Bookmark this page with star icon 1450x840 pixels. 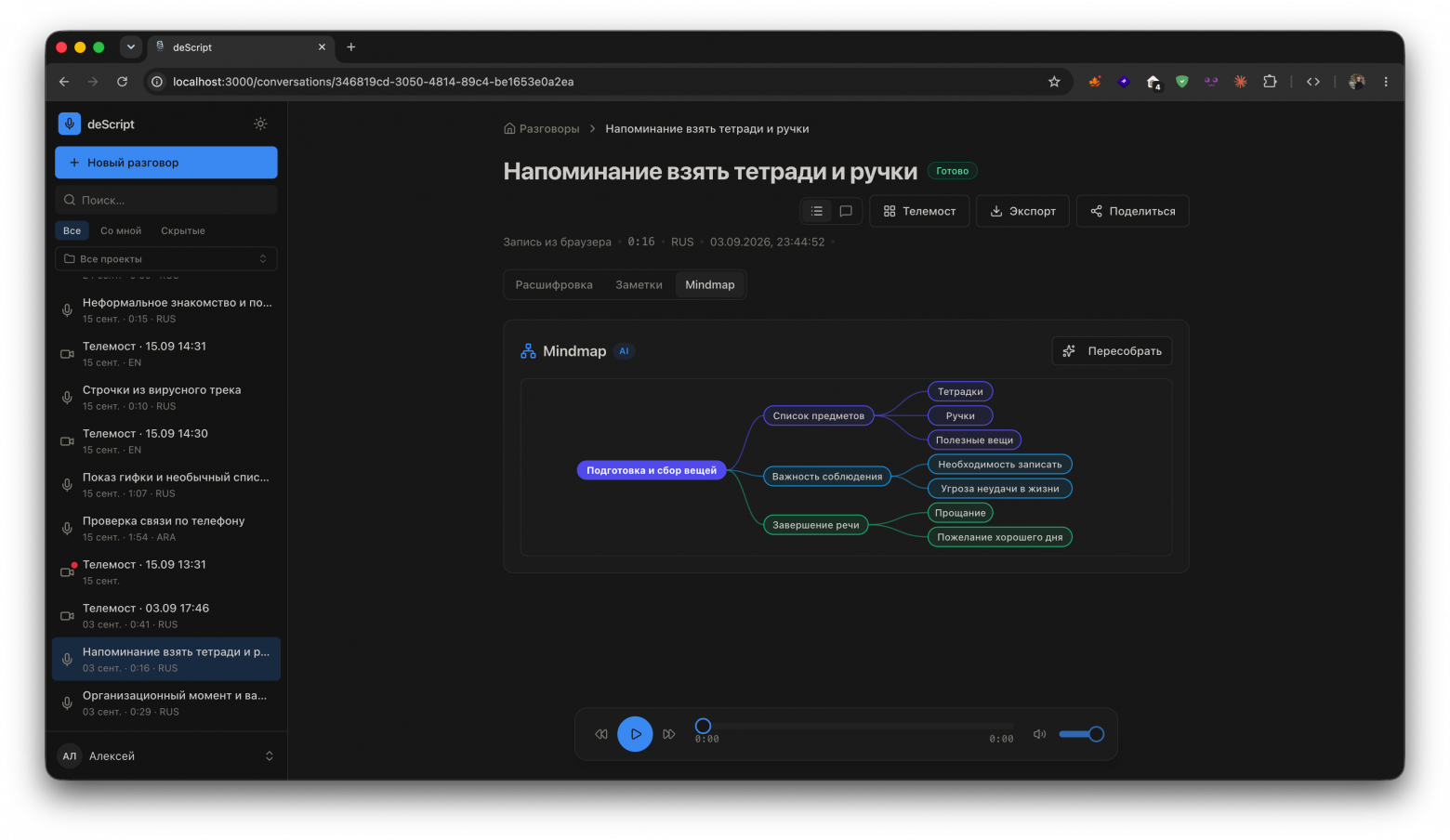click(x=1054, y=82)
